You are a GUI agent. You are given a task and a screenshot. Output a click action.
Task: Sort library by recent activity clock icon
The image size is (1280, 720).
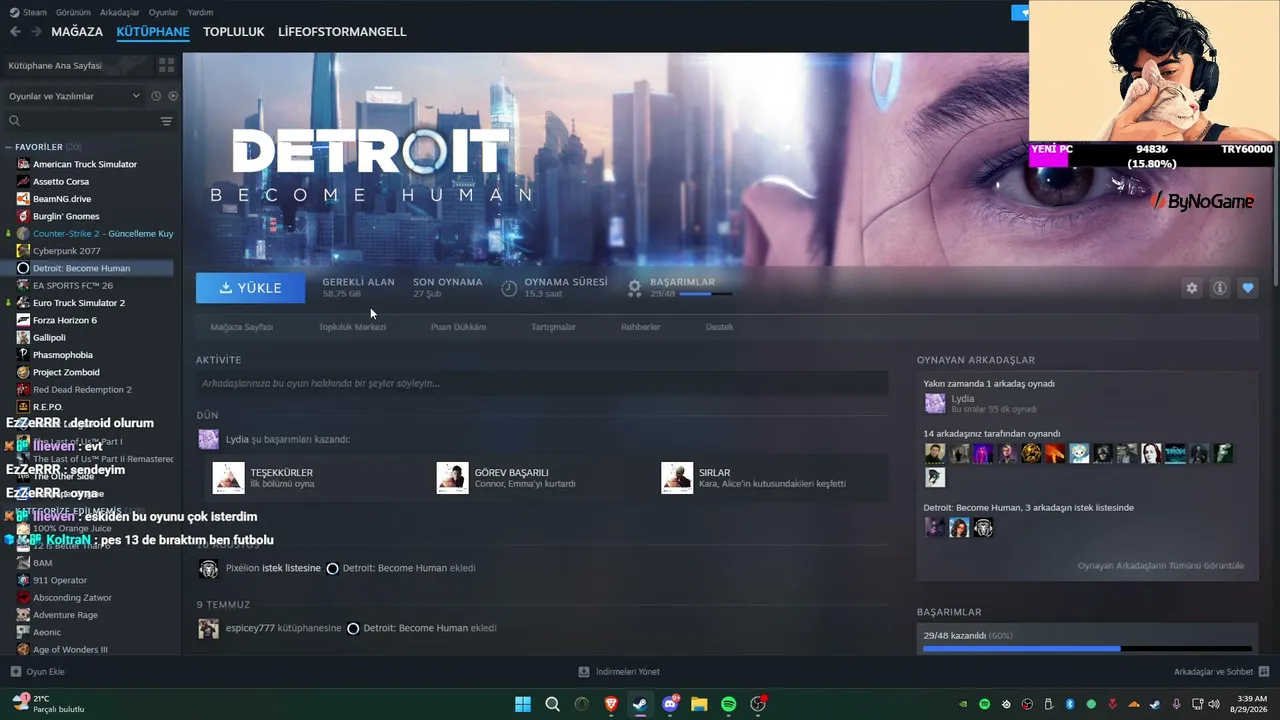click(156, 96)
